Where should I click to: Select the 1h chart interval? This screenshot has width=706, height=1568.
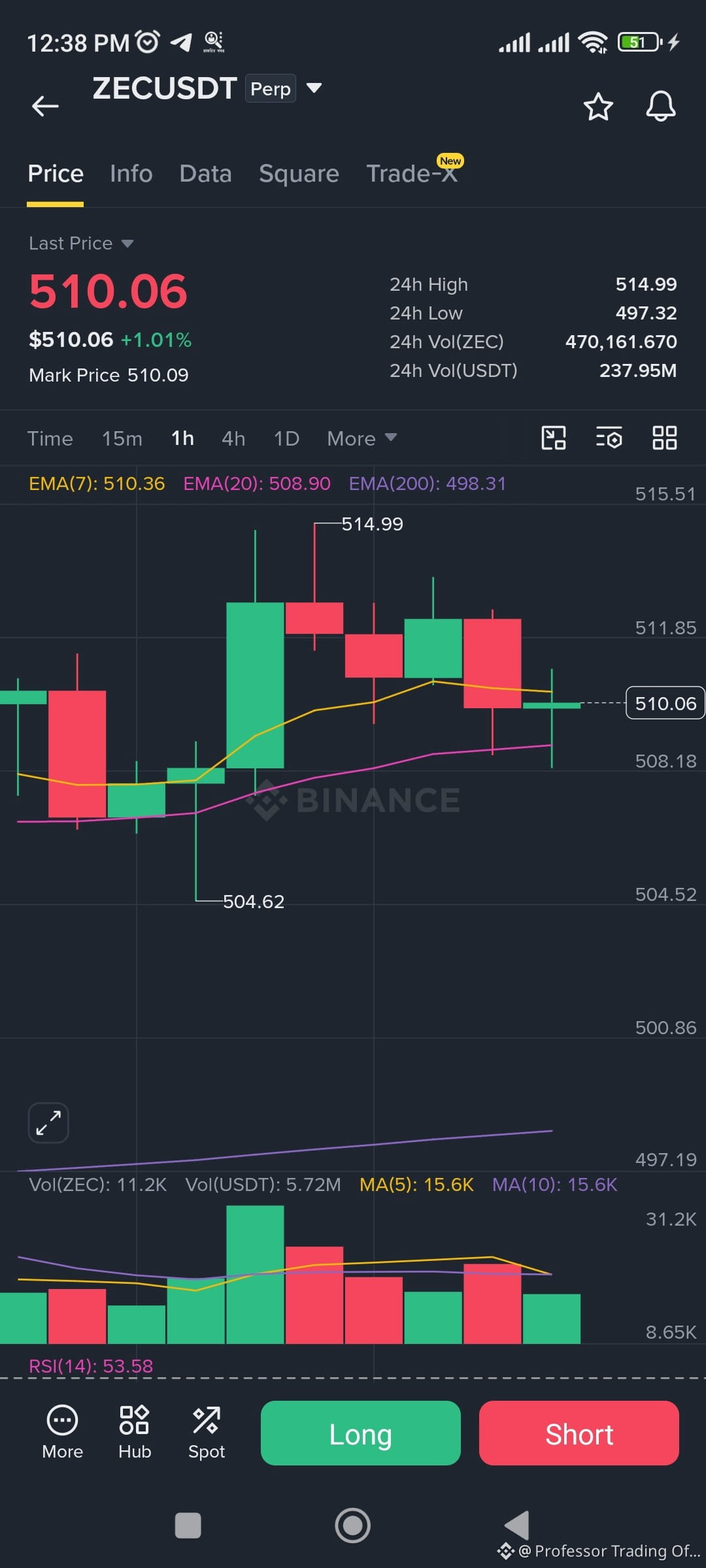[182, 438]
